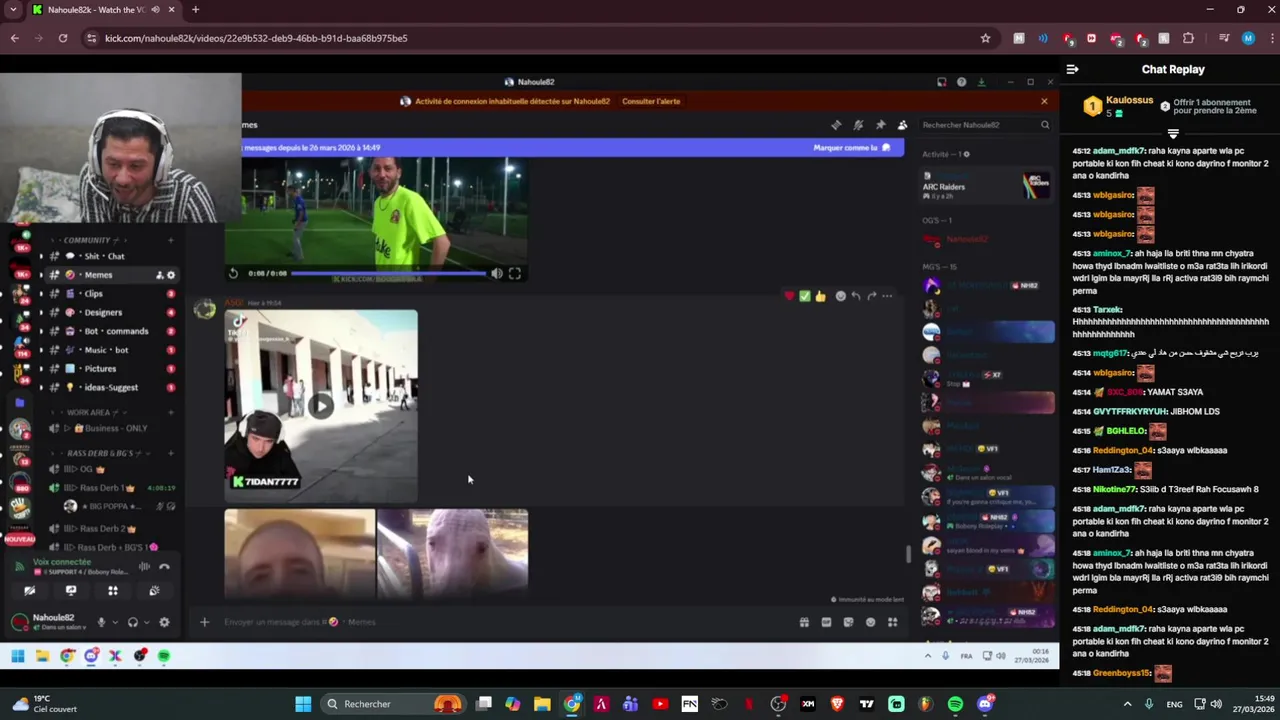Open the ideas-Suggest channel
Viewport: 1280px width, 720px height.
point(111,387)
